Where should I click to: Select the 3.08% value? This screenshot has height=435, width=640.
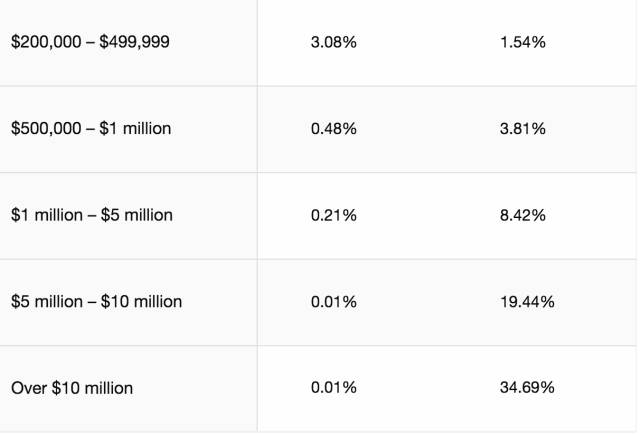[333, 43]
